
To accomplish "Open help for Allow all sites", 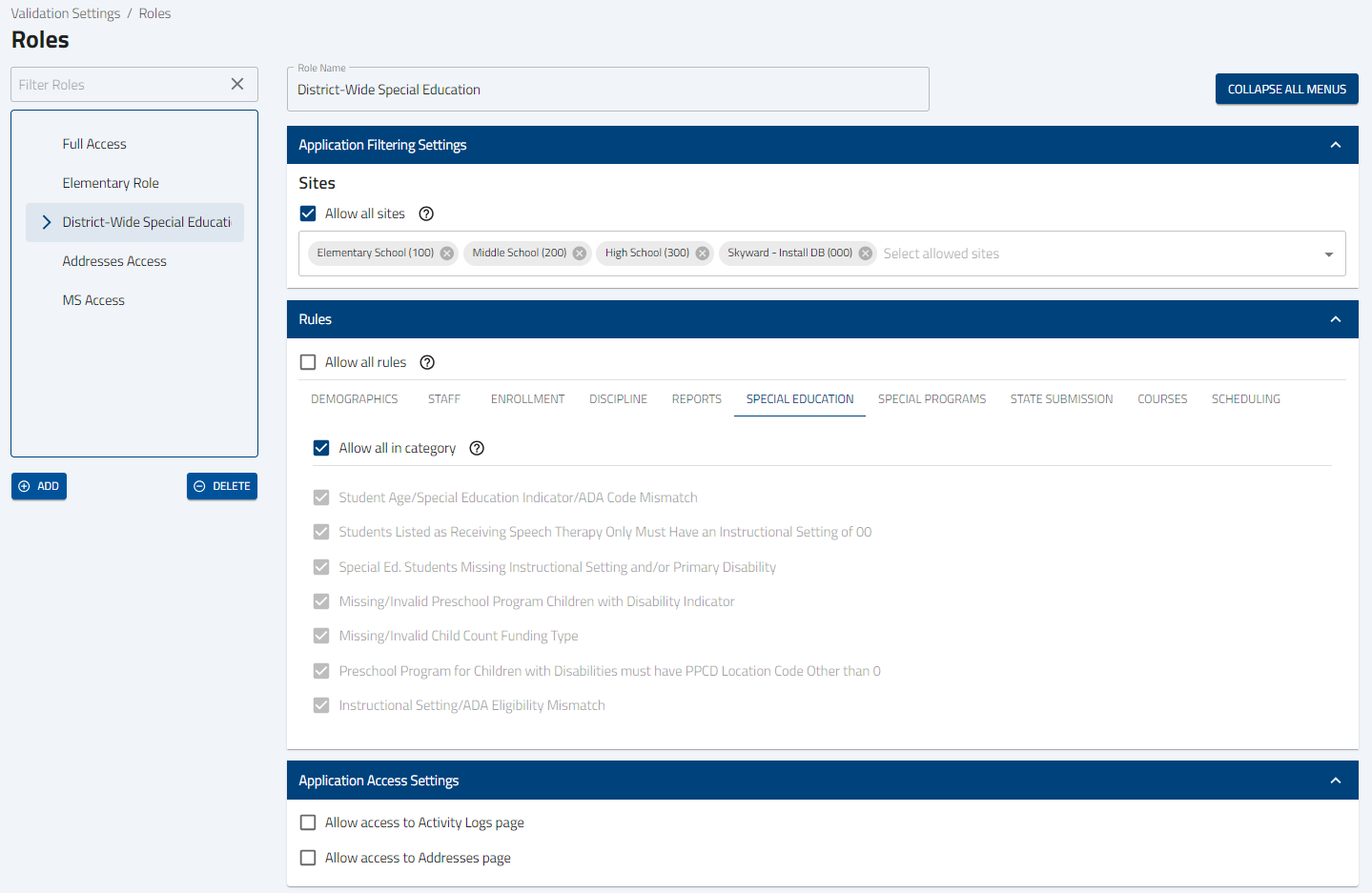I will 426,213.
